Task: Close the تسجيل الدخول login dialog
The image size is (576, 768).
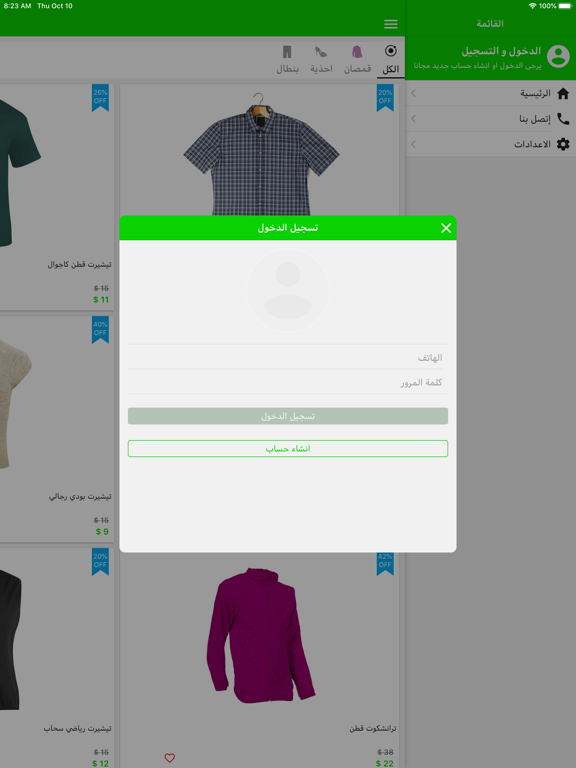Action: click(x=446, y=228)
